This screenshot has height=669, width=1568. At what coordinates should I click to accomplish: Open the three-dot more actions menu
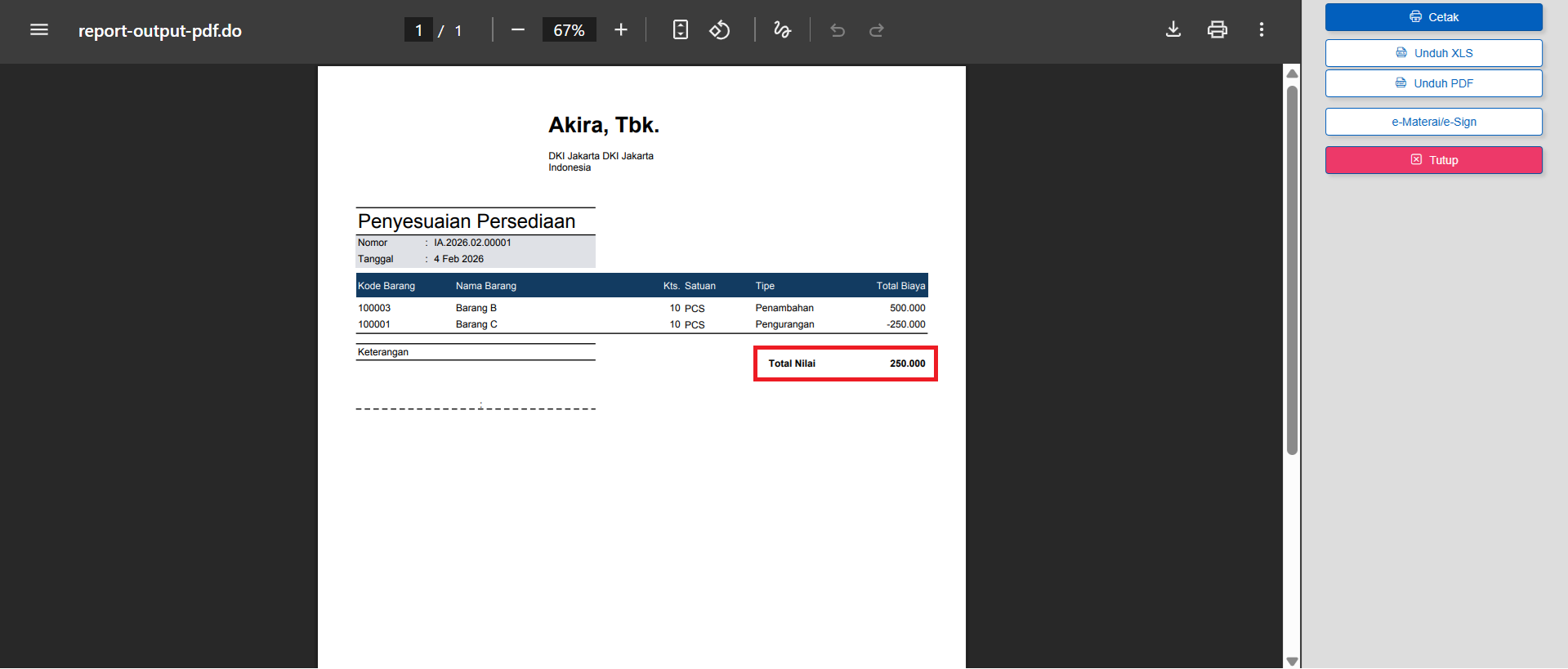[1262, 30]
